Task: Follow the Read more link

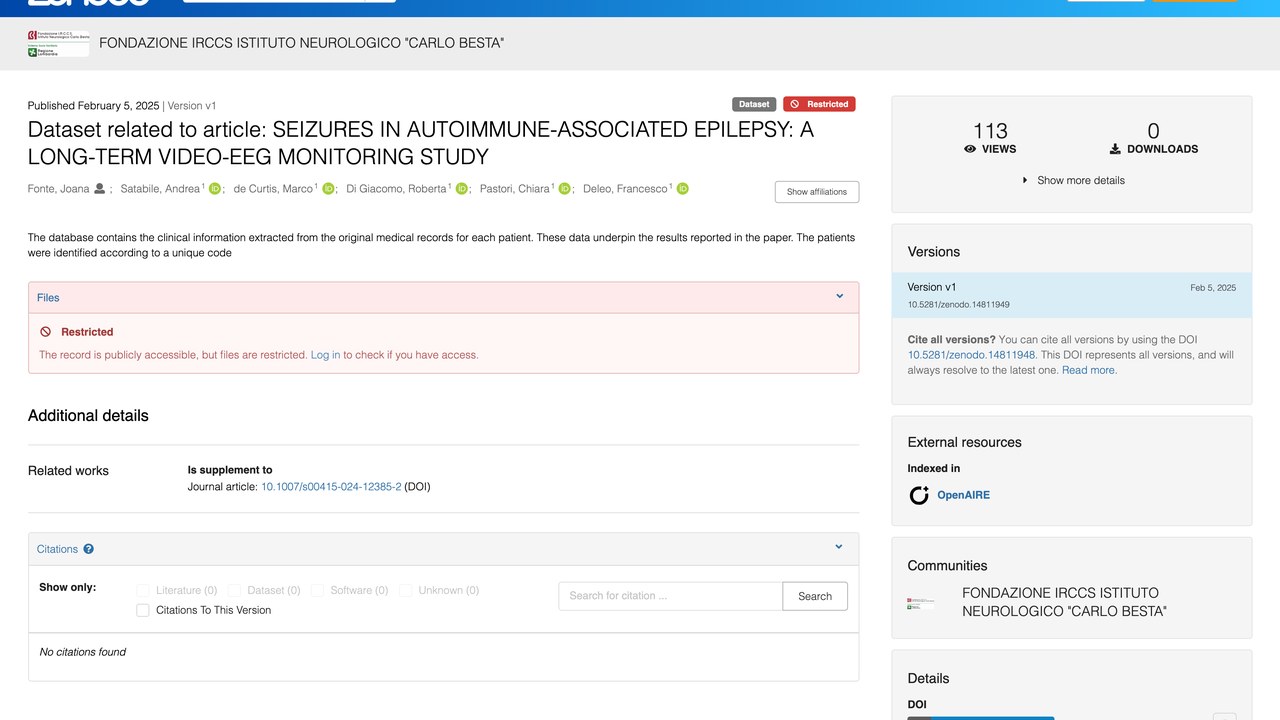Action: click(x=1089, y=370)
